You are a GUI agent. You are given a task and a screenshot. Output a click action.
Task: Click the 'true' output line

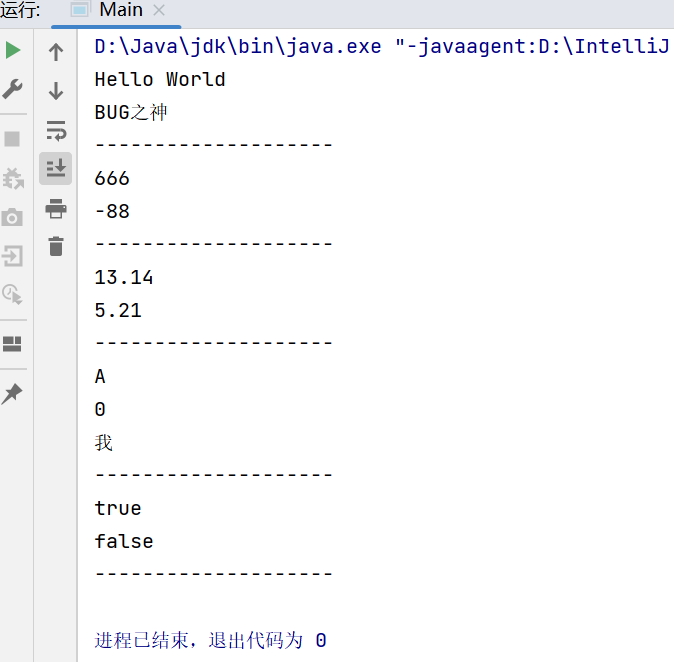tap(118, 509)
